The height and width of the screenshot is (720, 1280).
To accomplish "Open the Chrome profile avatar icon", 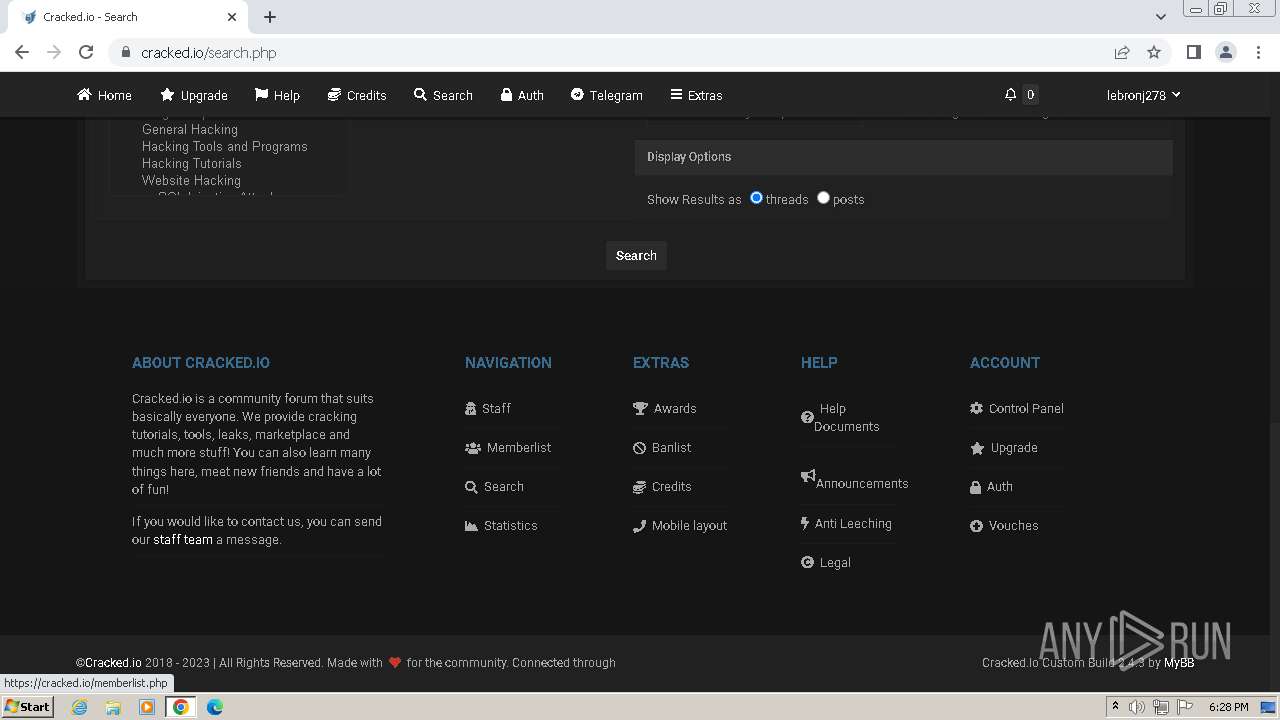I will point(1225,52).
